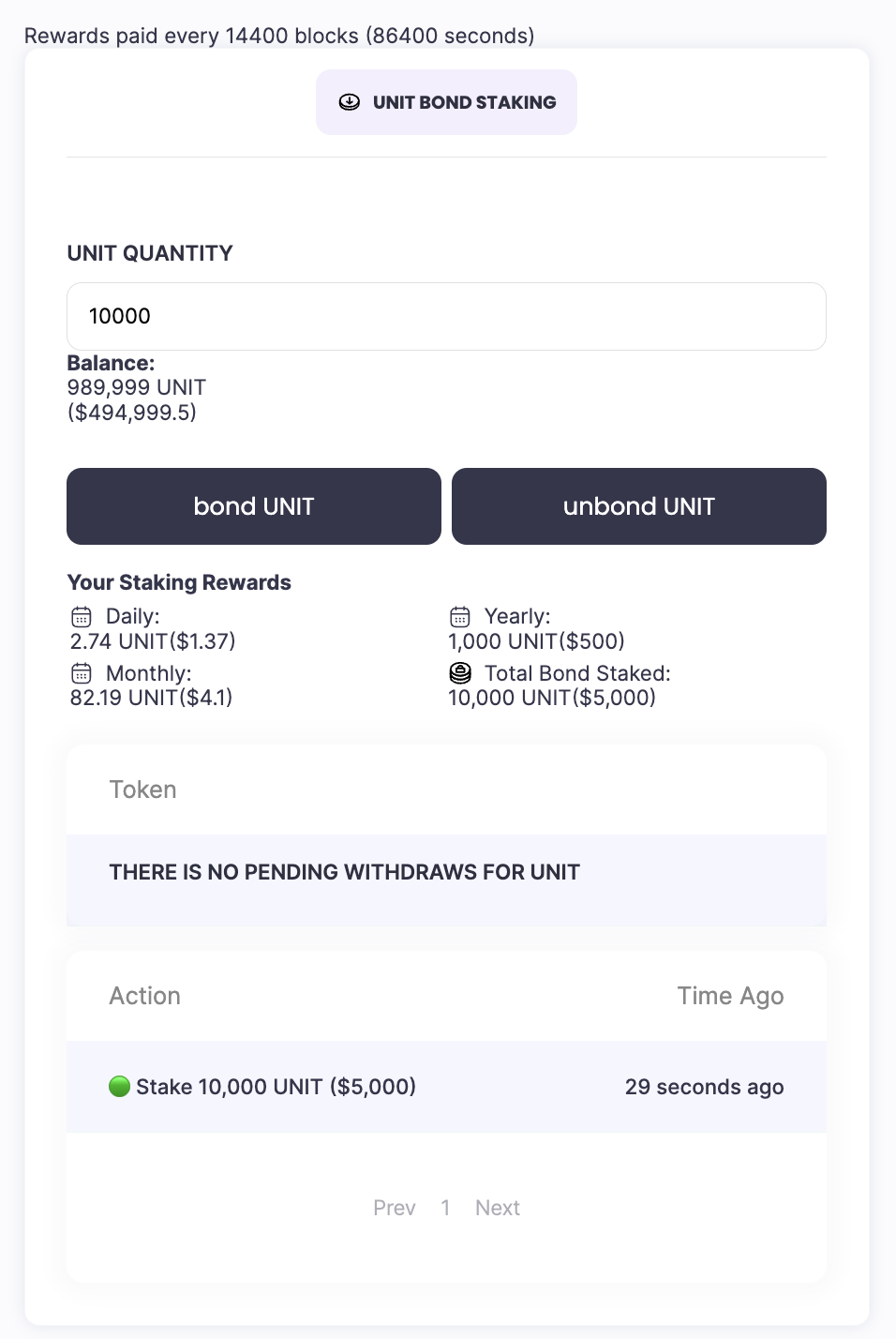Click the Token column header
896x1339 pixels.
pyautogui.click(x=142, y=790)
